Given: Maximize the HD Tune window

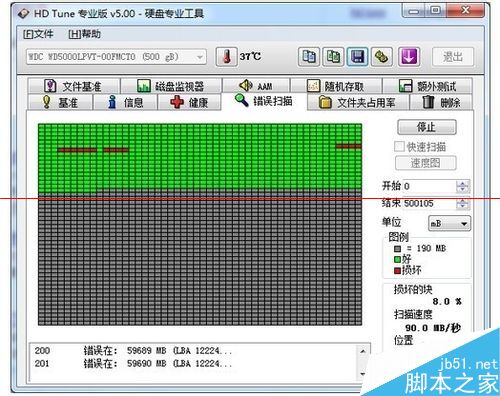Looking at the screenshot, I should pyautogui.click(x=435, y=10).
